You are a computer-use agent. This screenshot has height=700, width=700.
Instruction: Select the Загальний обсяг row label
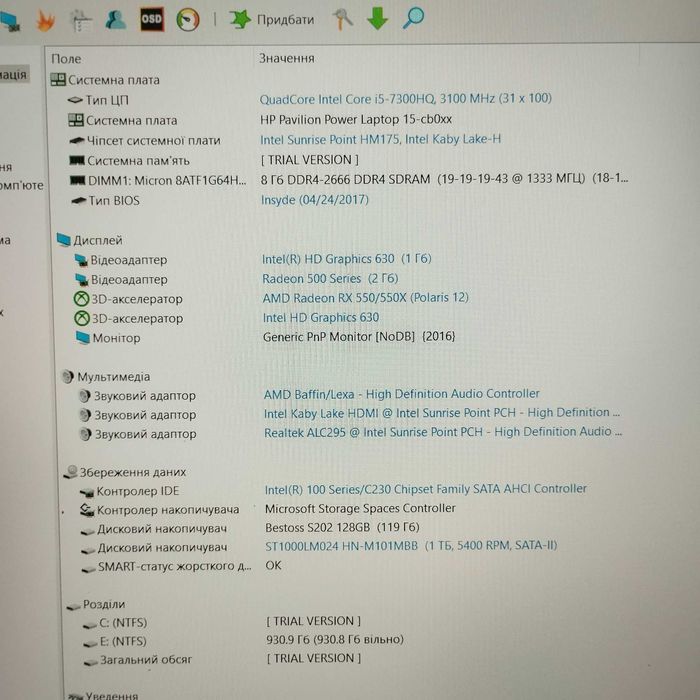[x=146, y=659]
